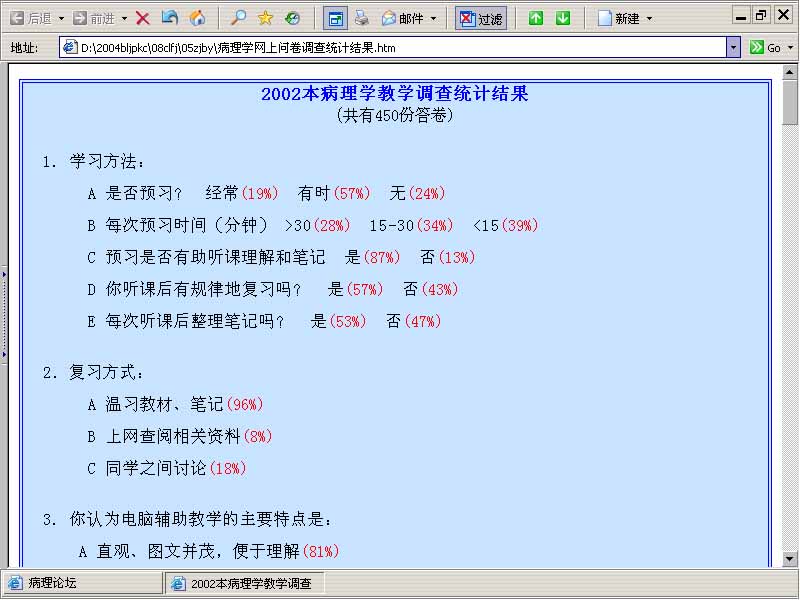Click heading 1. 学习方法

click(93, 162)
